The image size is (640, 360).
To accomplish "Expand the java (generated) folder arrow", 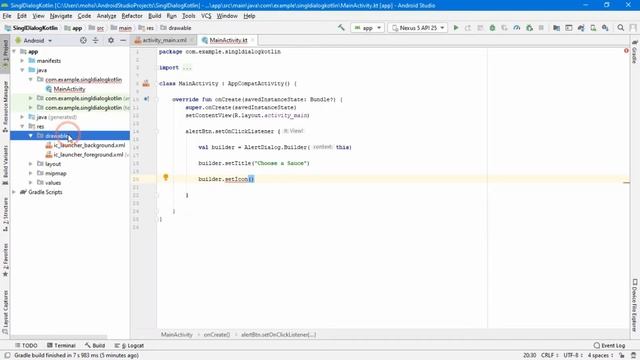I will pyautogui.click(x=22, y=117).
